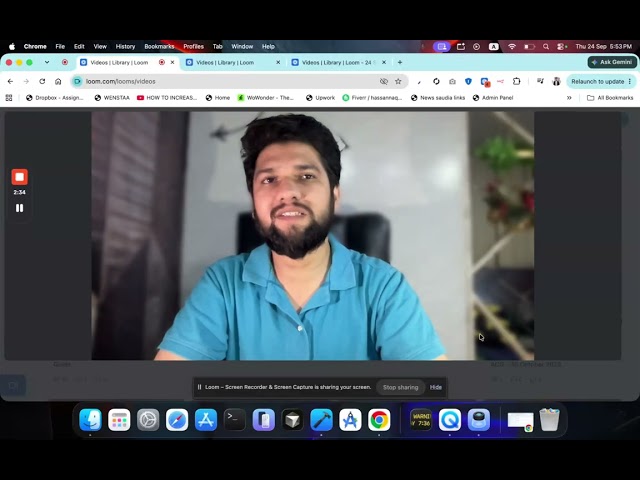Screen dimensions: 640x480
Task: Open the News saudia links bookmark
Action: tap(438, 98)
